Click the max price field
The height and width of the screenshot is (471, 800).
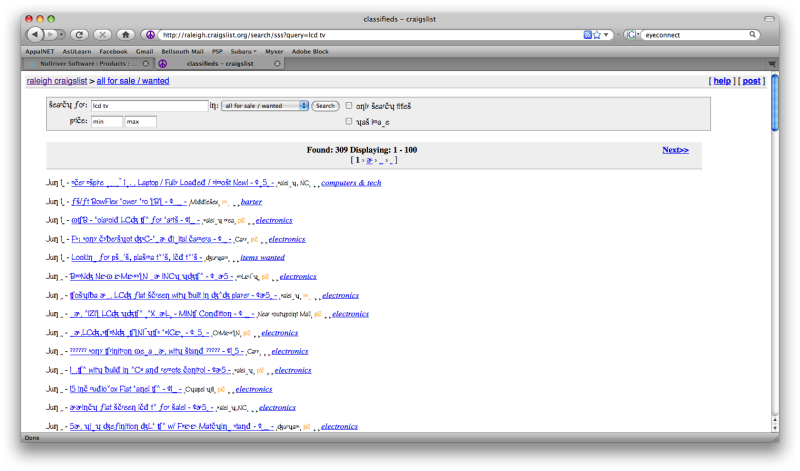141,121
